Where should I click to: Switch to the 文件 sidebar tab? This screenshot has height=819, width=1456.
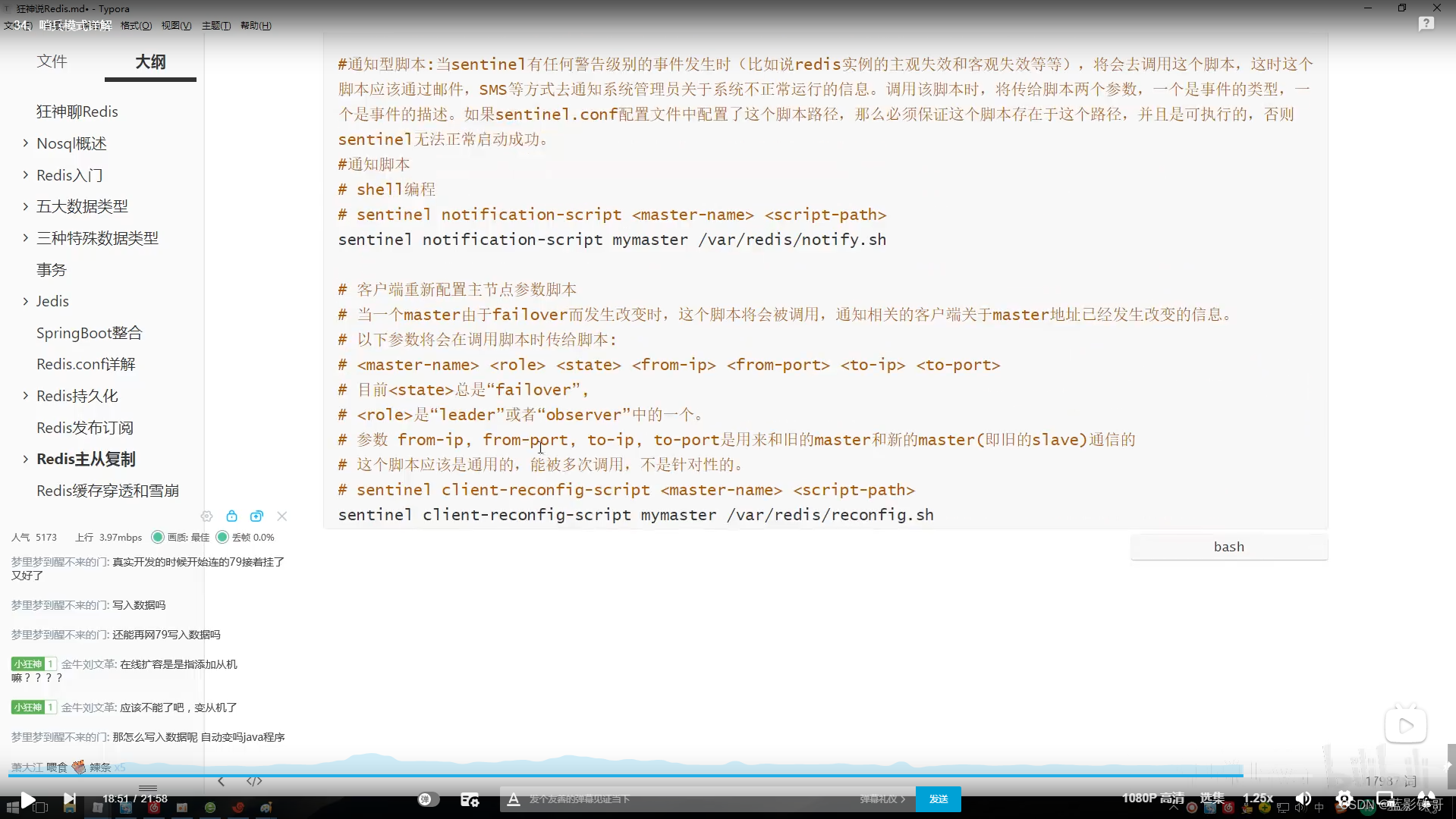coord(52,61)
